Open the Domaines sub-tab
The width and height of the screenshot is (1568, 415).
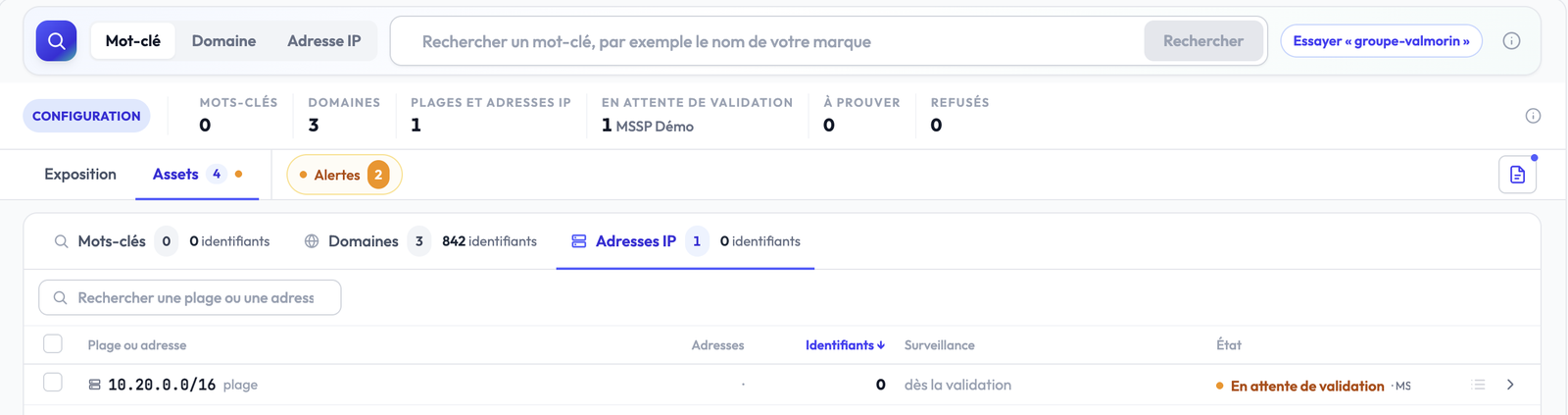pyautogui.click(x=420, y=241)
